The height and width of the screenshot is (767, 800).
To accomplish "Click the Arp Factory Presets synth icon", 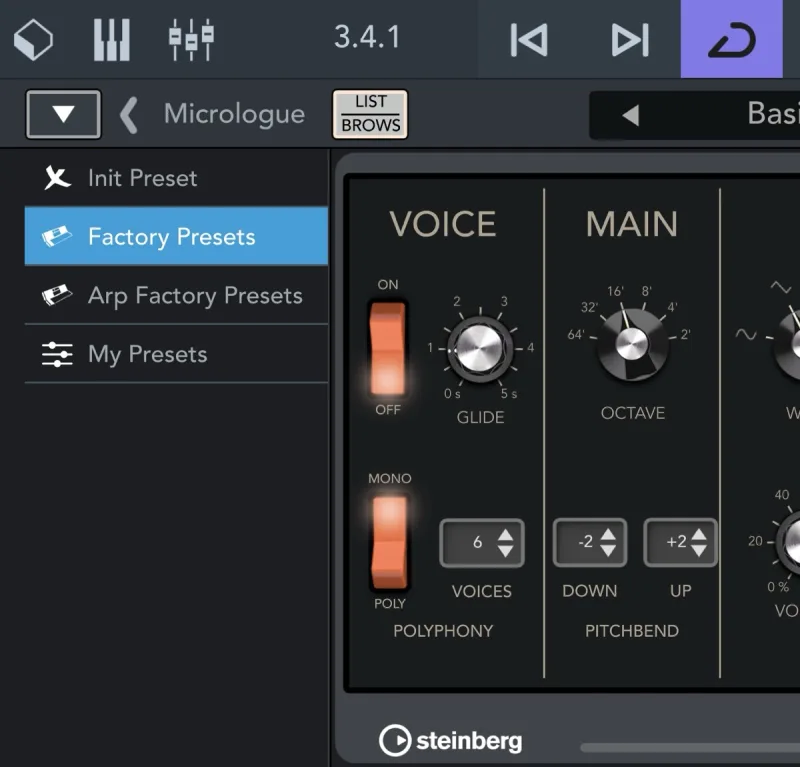I will click(57, 295).
